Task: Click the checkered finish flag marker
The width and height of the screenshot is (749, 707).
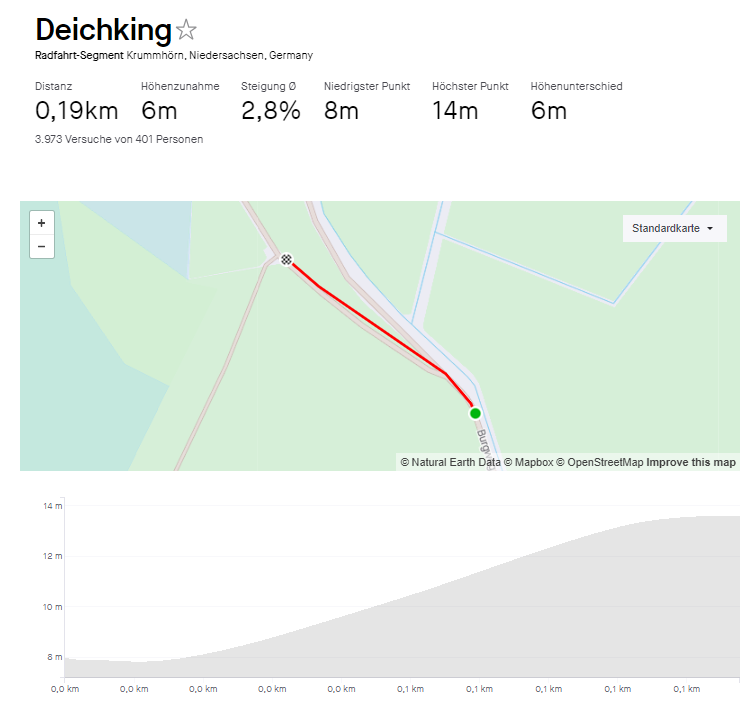Action: 287,260
